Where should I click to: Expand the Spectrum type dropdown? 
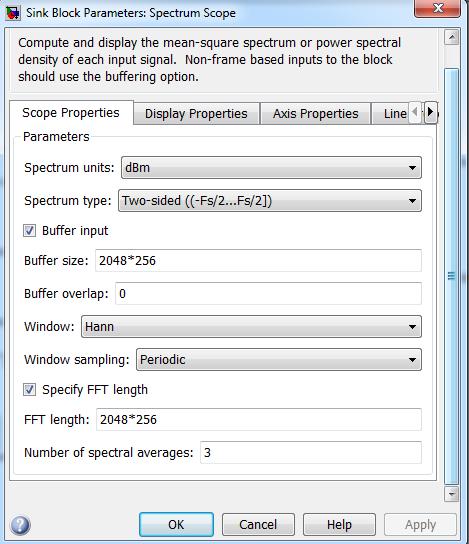coord(270,201)
